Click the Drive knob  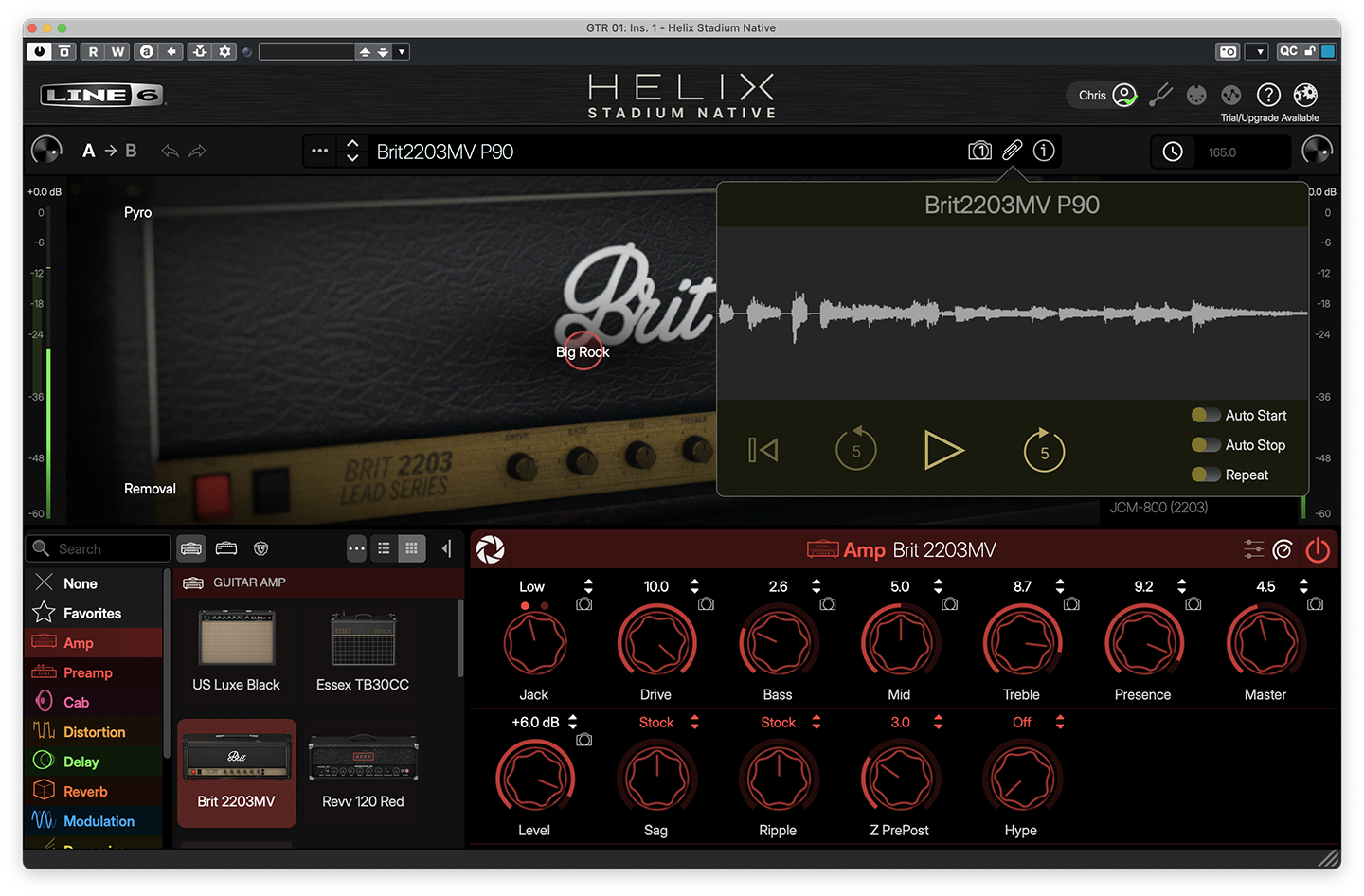coord(656,643)
